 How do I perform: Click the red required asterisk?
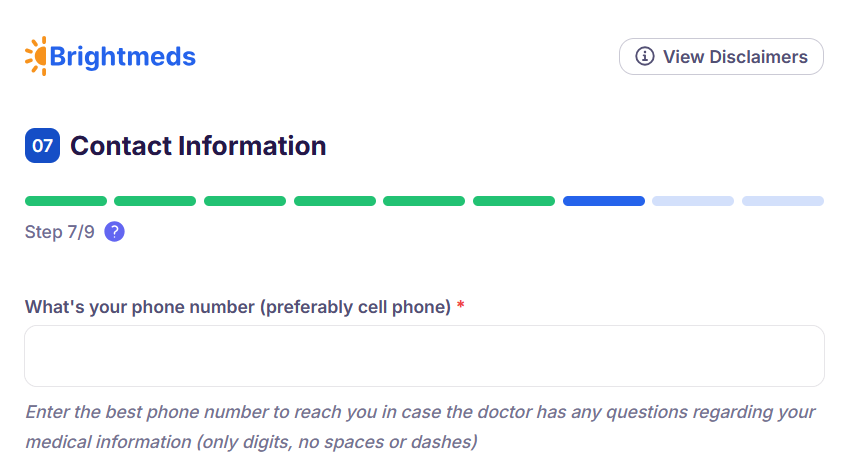point(461,307)
